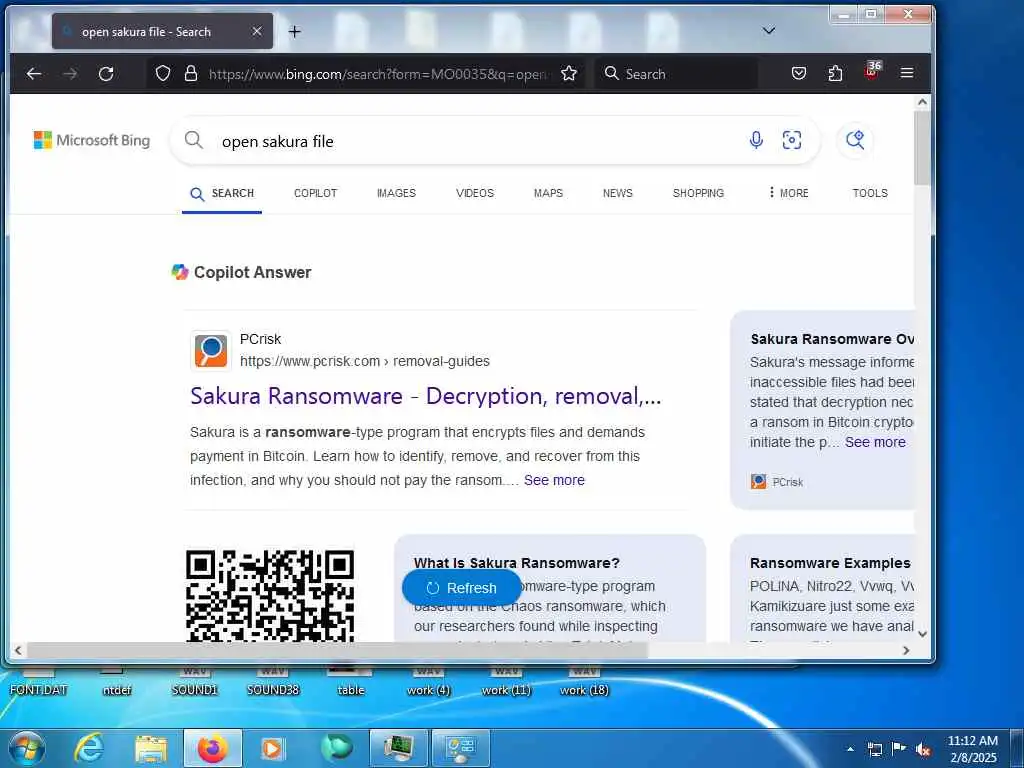Open Bing visual search camera icon

click(x=792, y=140)
